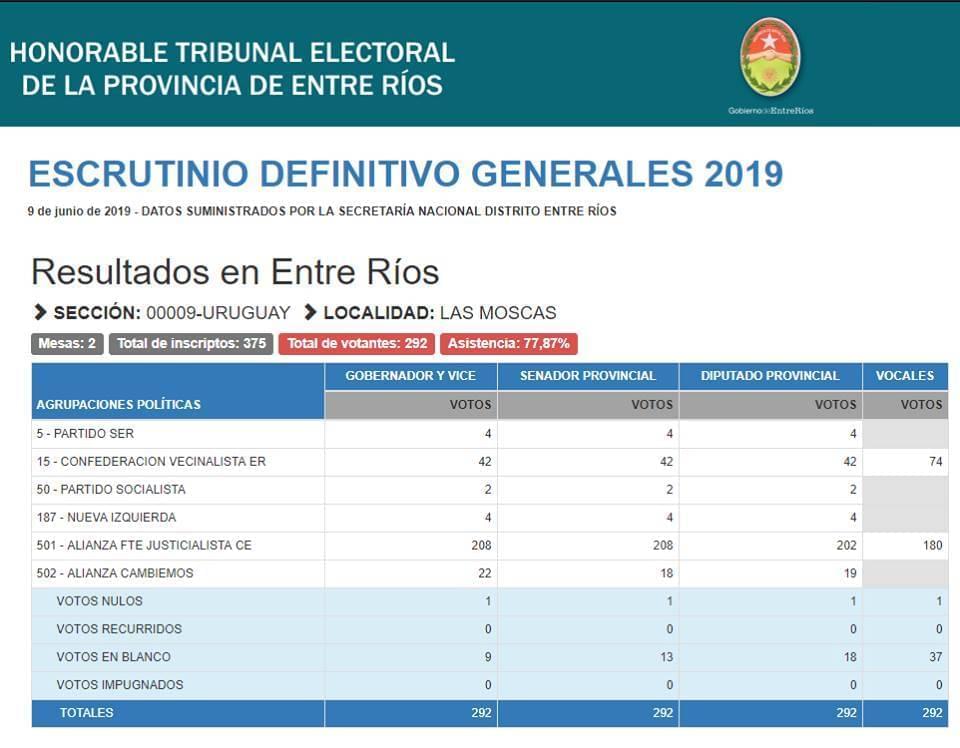Image resolution: width=960 pixels, height=748 pixels.
Task: Click the Mesas: 2 badge
Action: (x=67, y=344)
